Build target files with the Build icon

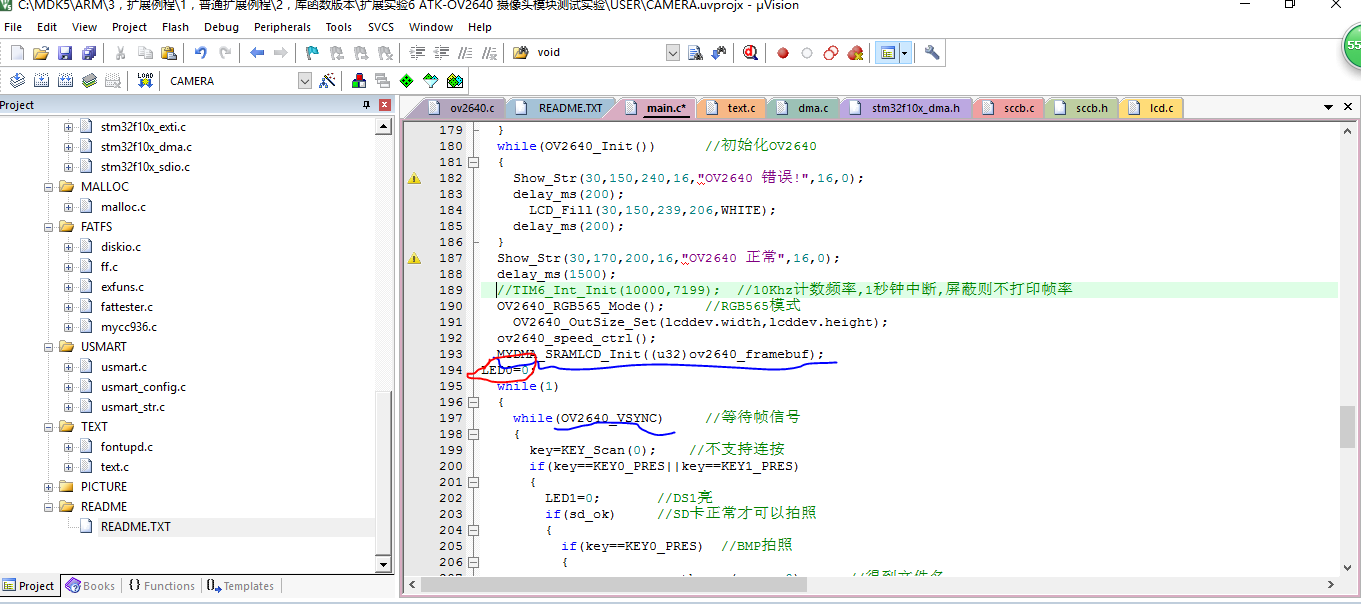[41, 81]
